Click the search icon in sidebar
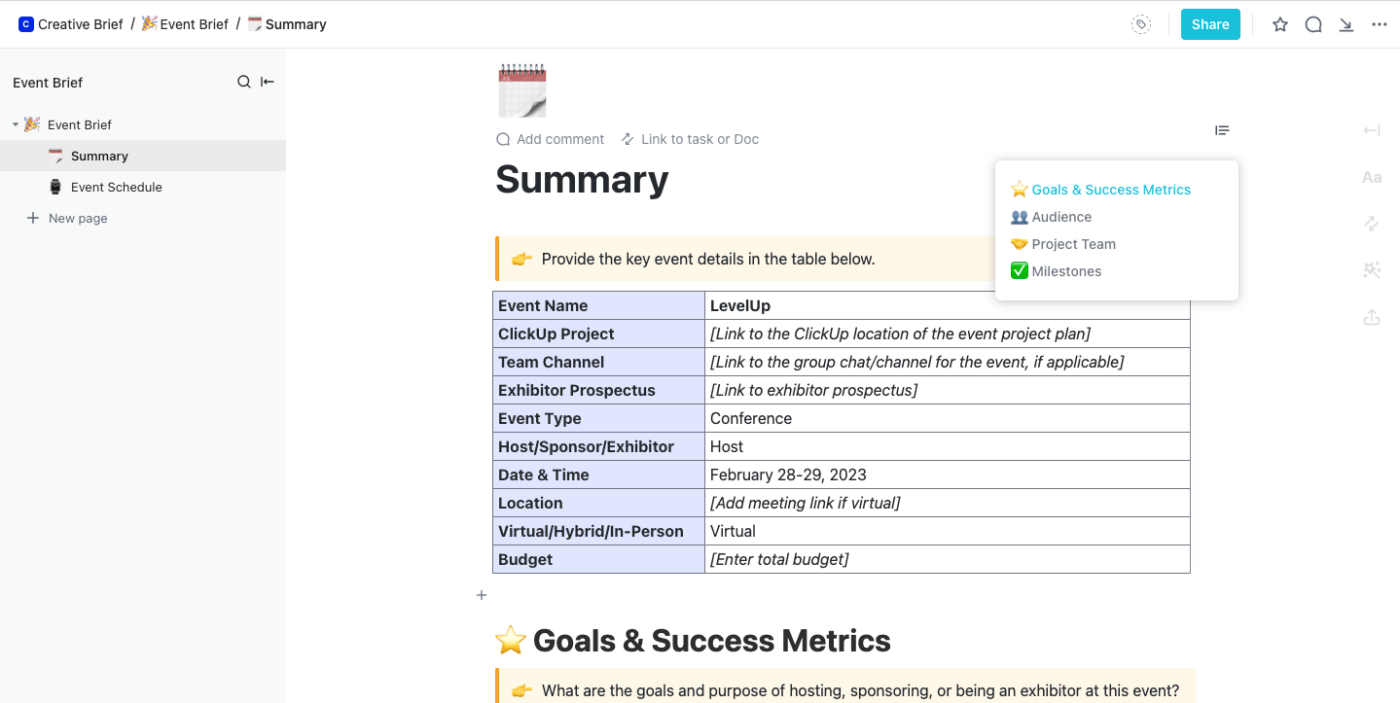1400x703 pixels. click(244, 82)
